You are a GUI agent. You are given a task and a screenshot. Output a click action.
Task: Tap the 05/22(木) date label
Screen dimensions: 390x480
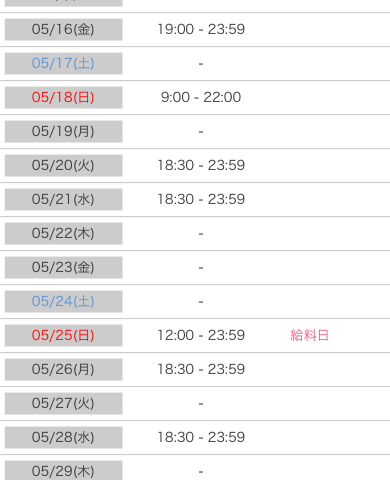(63, 233)
